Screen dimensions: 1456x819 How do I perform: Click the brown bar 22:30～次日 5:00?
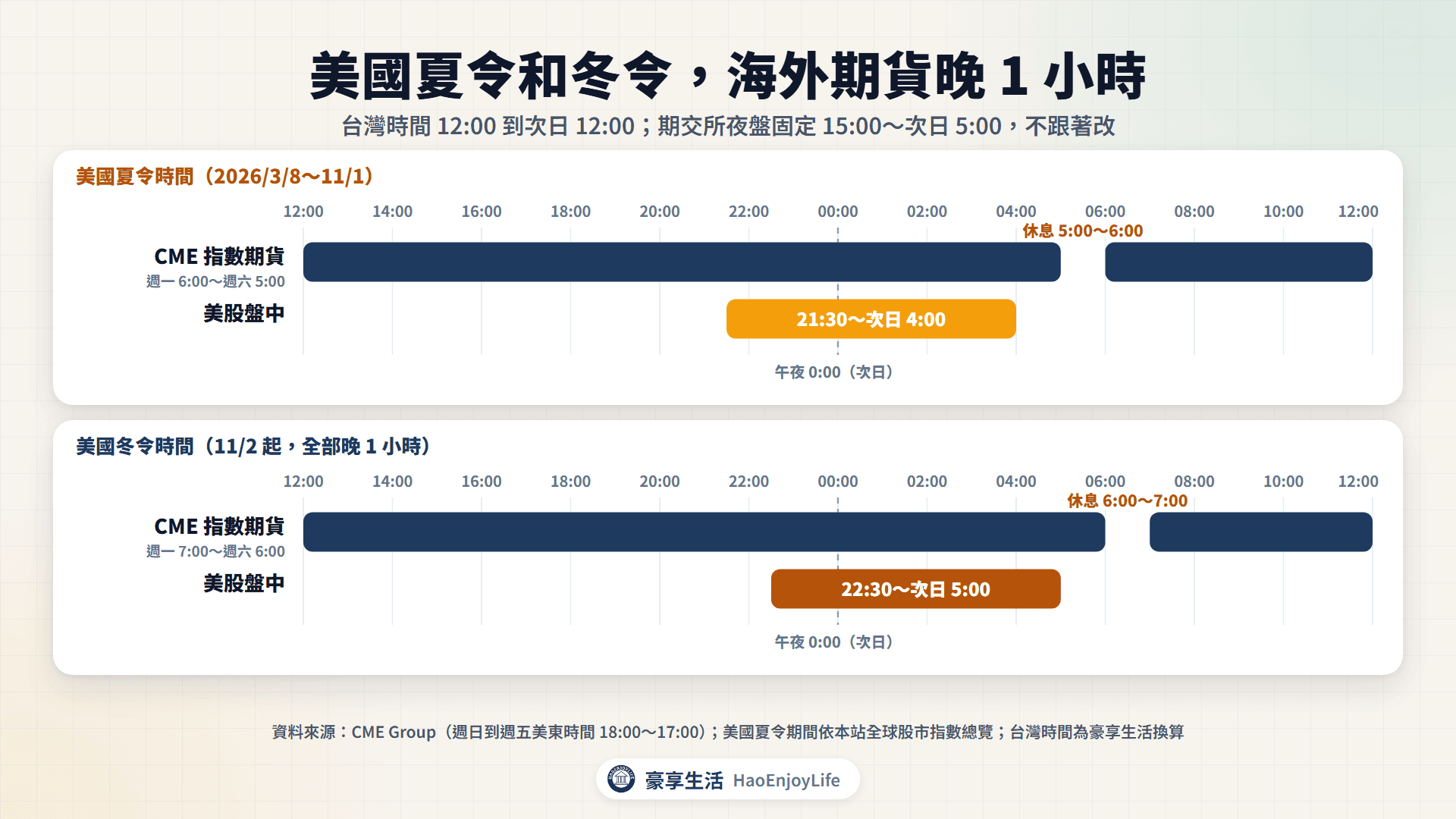(916, 589)
